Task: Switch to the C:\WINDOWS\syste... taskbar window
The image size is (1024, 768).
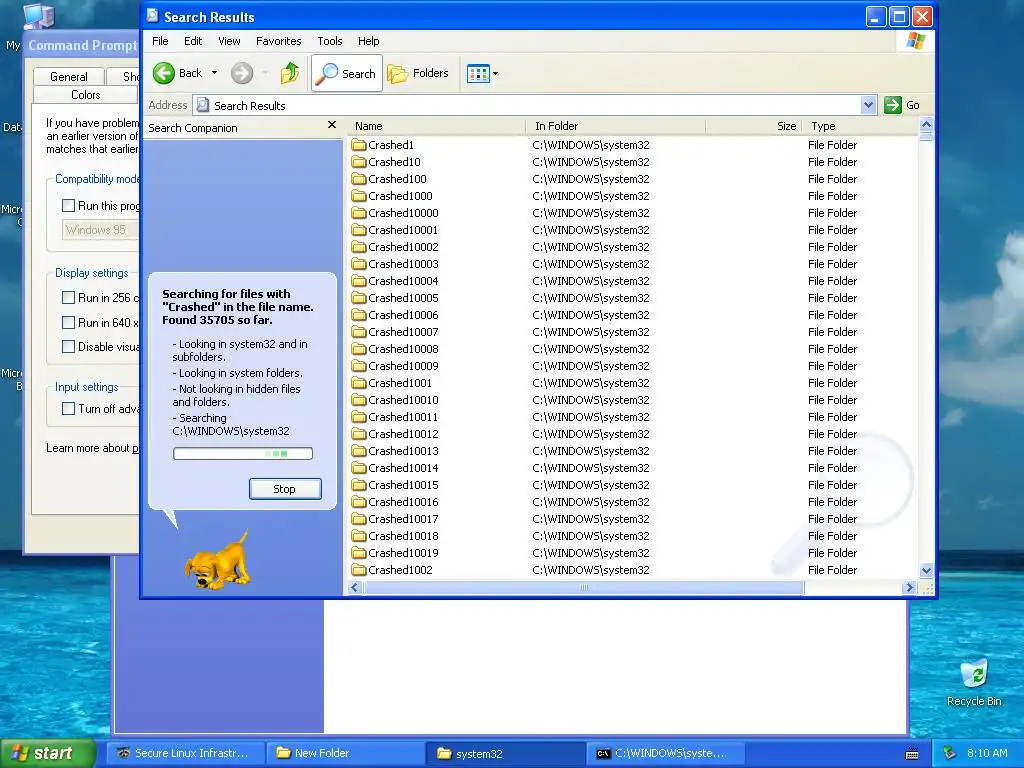Action: pos(665,753)
